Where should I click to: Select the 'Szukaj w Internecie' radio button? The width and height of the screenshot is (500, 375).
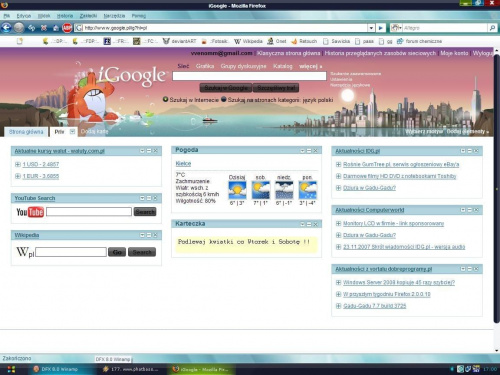coord(165,99)
